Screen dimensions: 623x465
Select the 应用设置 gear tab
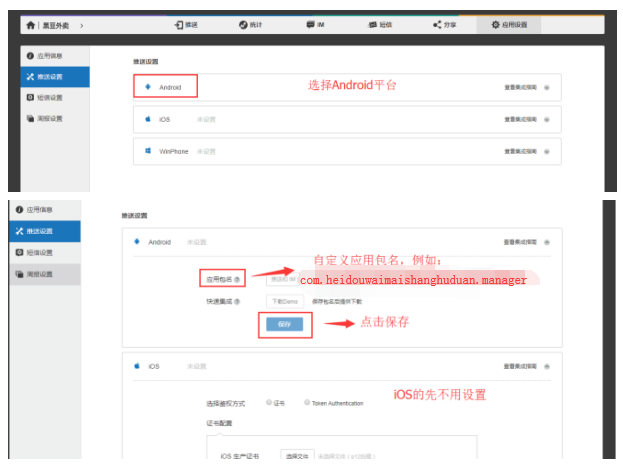[x=509, y=25]
